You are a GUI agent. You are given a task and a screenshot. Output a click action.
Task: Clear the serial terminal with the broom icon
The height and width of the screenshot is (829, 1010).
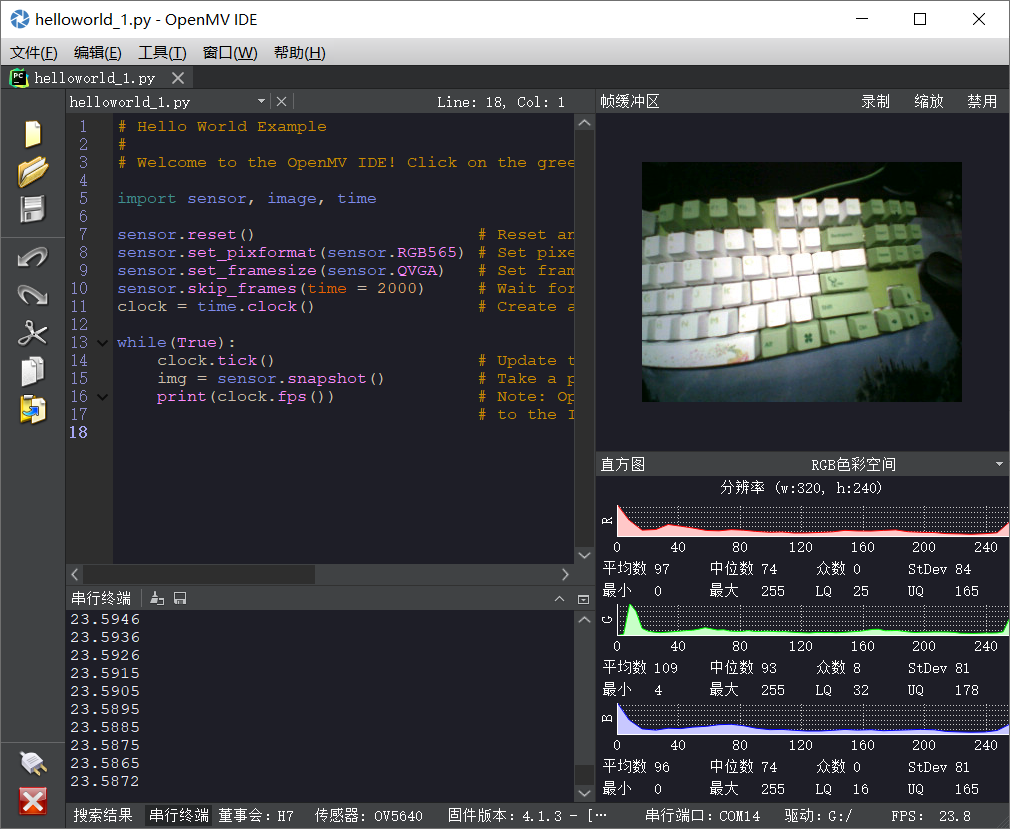point(157,598)
